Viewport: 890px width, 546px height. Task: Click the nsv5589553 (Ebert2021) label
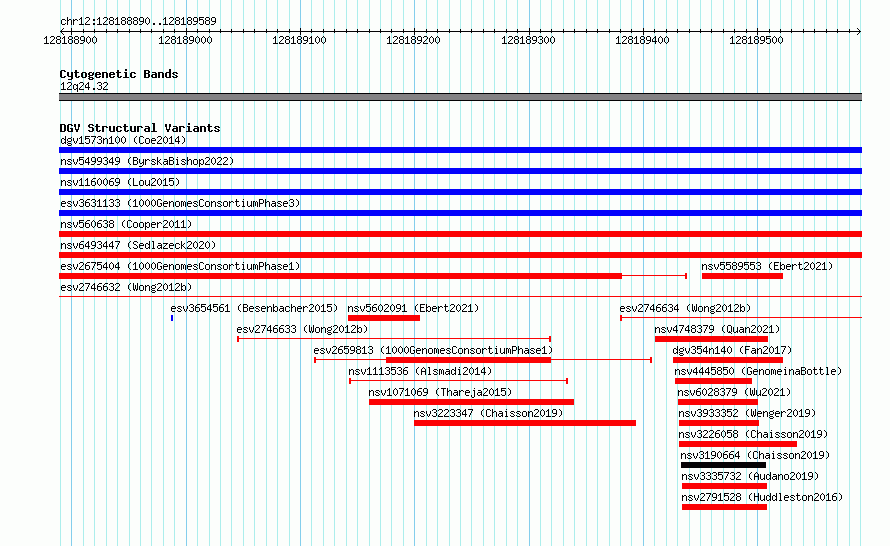767,266
